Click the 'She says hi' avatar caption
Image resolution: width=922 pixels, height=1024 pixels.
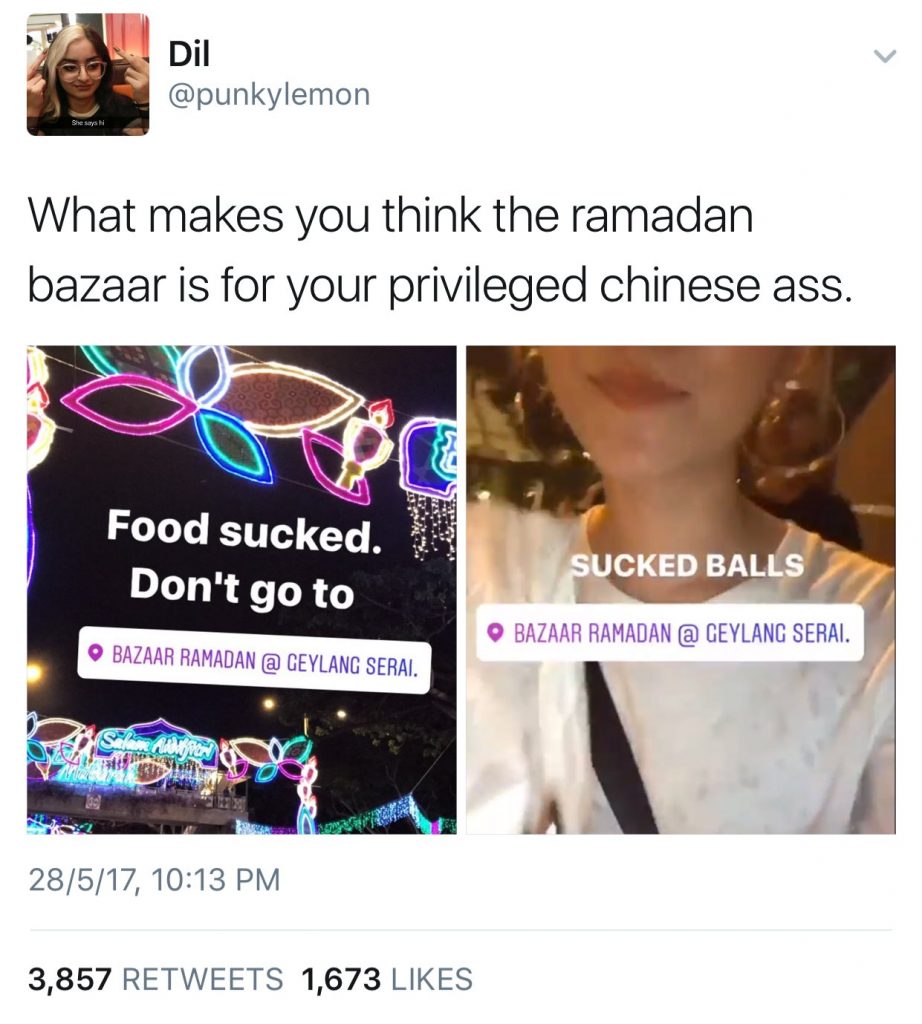(88, 123)
